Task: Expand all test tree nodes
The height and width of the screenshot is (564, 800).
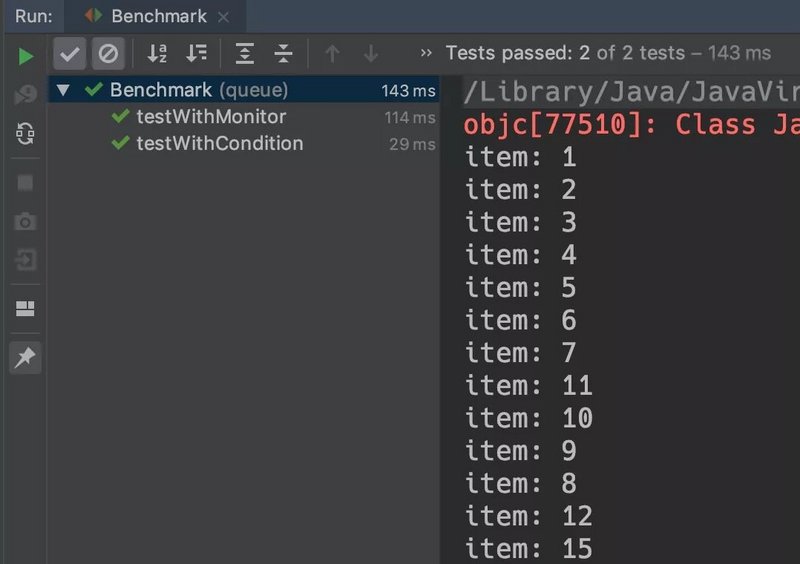Action: 245,54
